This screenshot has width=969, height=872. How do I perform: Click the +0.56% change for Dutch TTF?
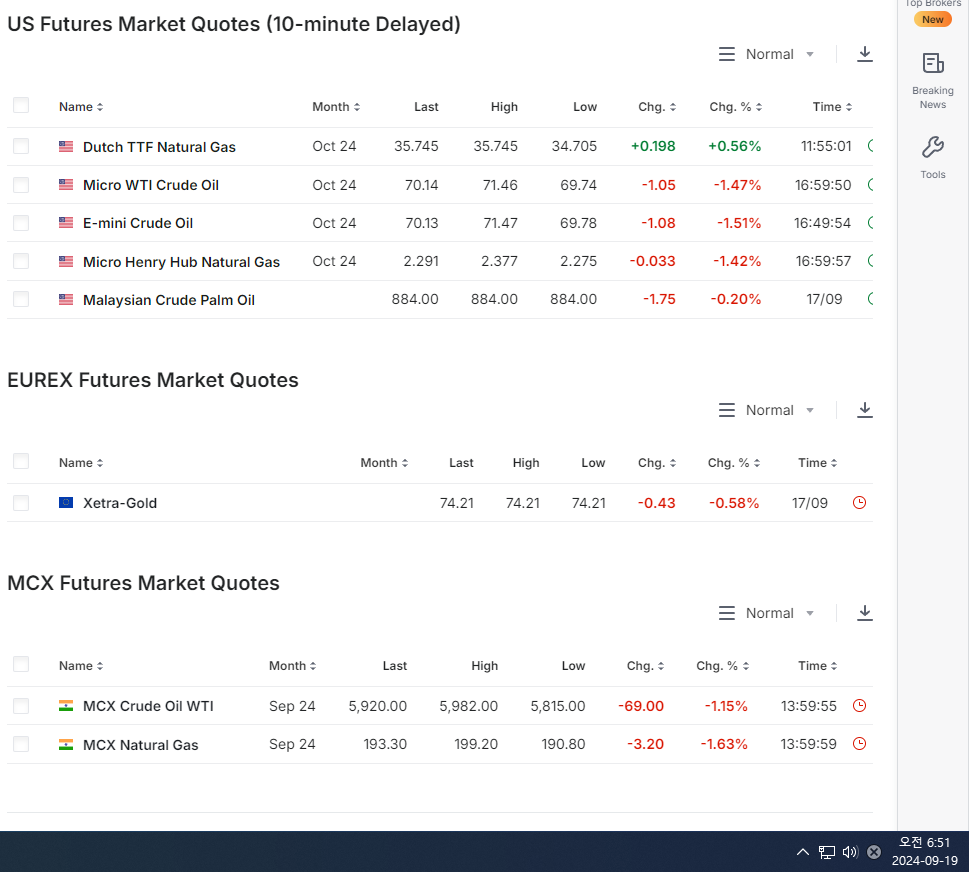[734, 146]
